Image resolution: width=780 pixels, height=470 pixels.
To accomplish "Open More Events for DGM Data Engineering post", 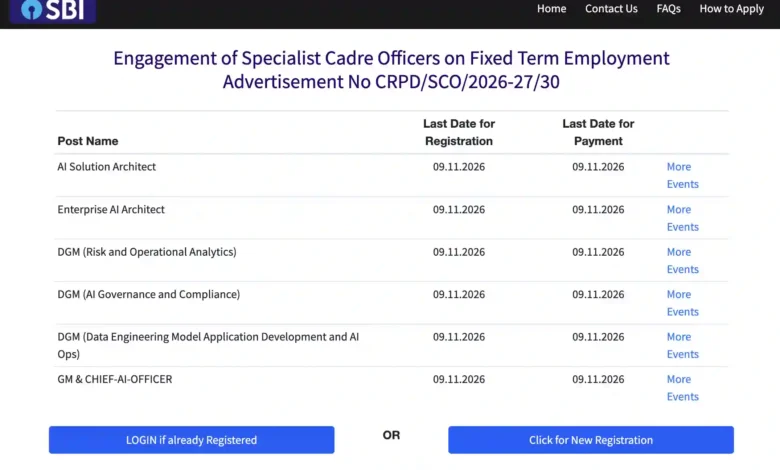I will pos(682,345).
